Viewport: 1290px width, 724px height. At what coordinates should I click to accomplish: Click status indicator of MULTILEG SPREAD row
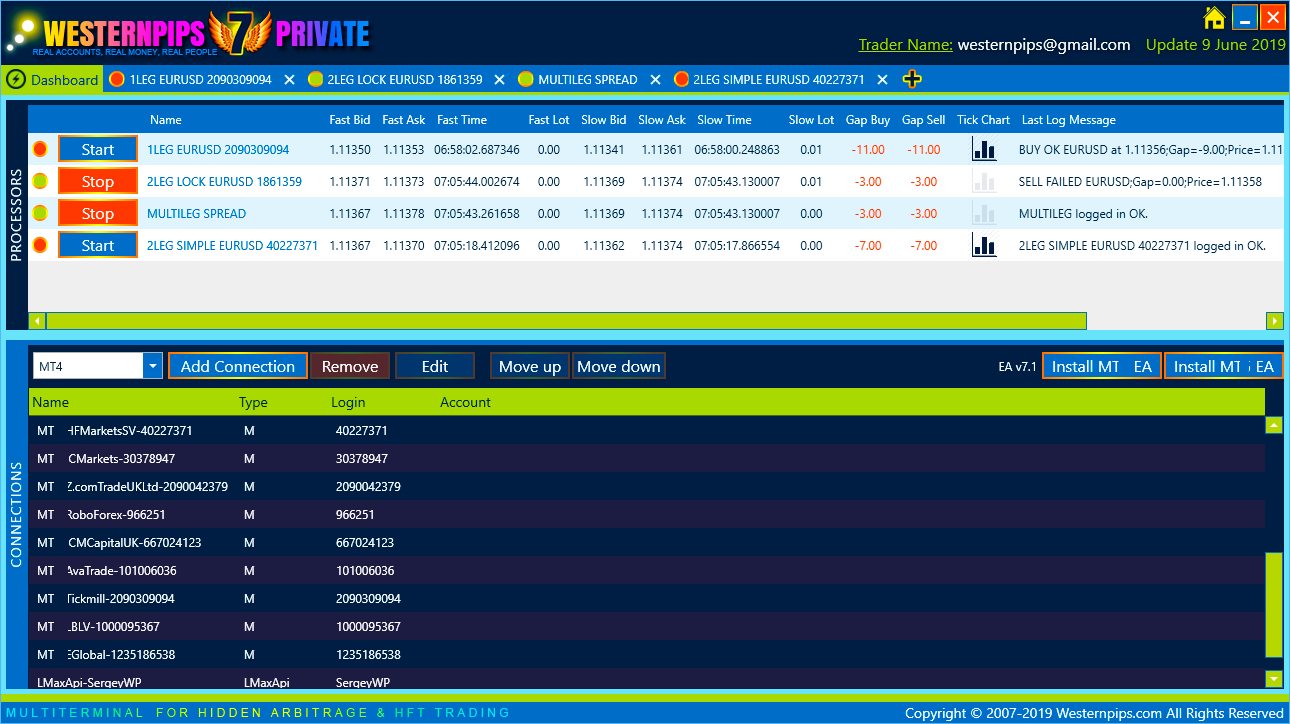tap(40, 213)
